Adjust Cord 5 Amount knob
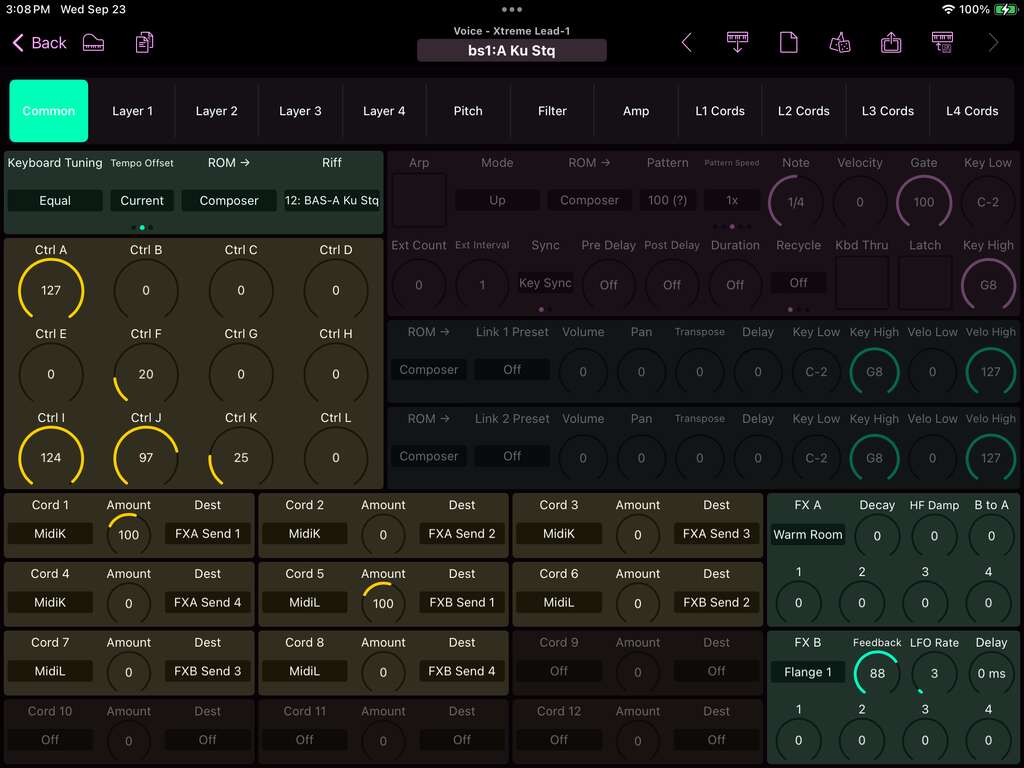1024x768 pixels. click(383, 603)
